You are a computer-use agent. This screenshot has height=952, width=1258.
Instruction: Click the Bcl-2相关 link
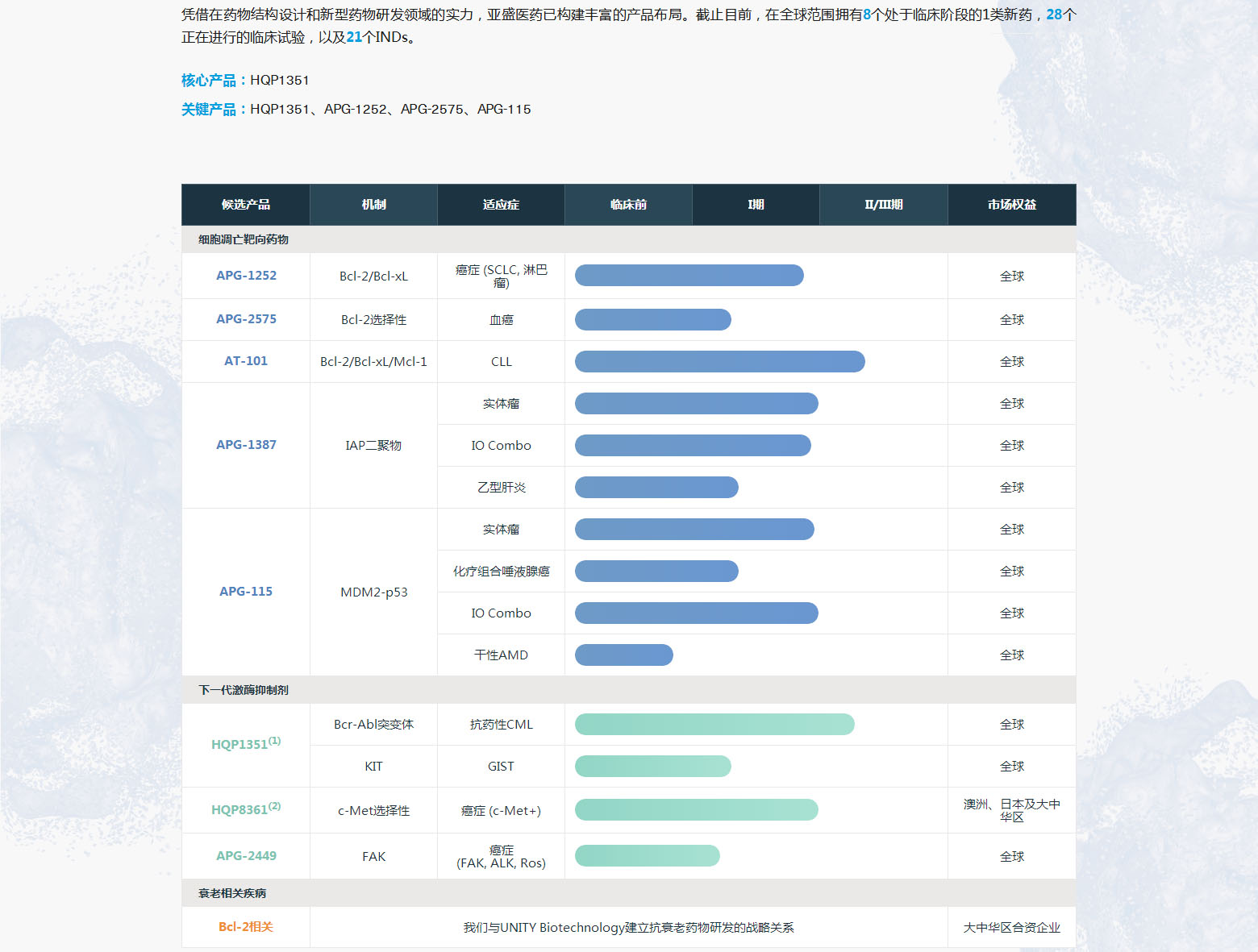point(246,927)
